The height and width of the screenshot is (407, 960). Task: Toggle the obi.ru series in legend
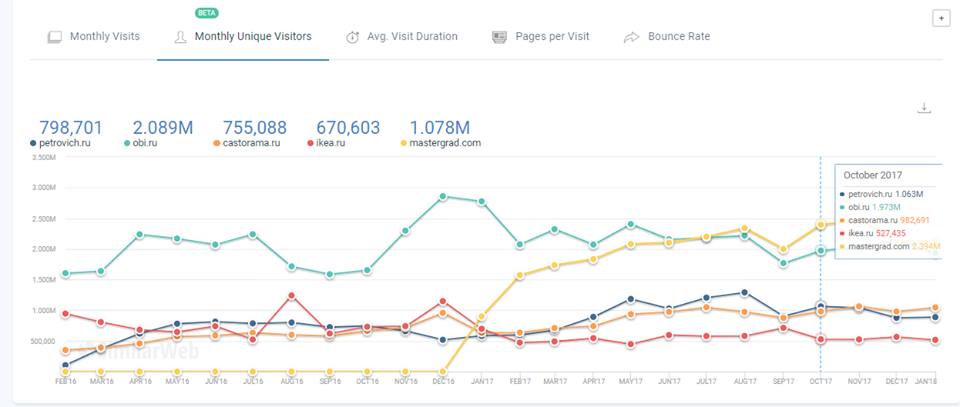click(149, 144)
